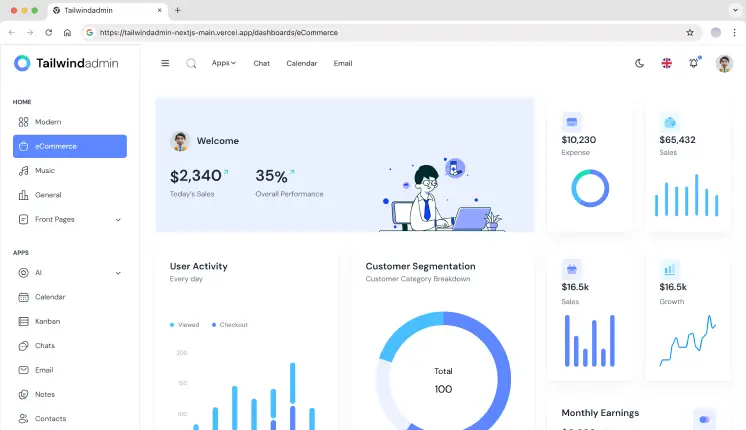Open the browser three-dot menu

(735, 32)
